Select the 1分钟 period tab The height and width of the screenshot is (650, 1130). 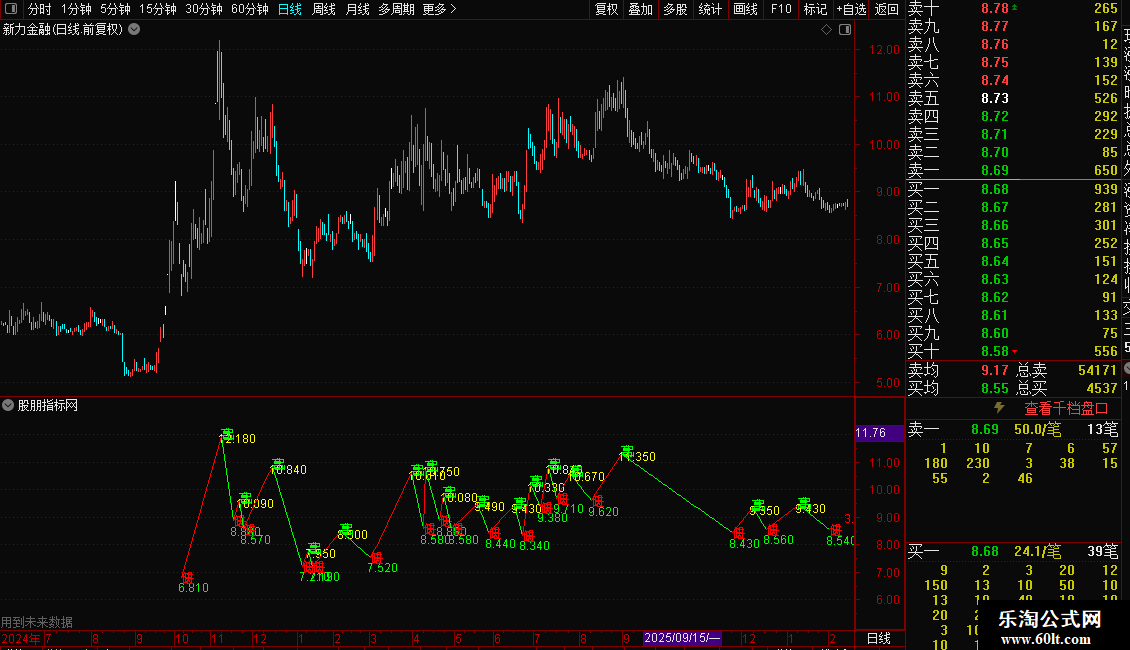point(76,9)
